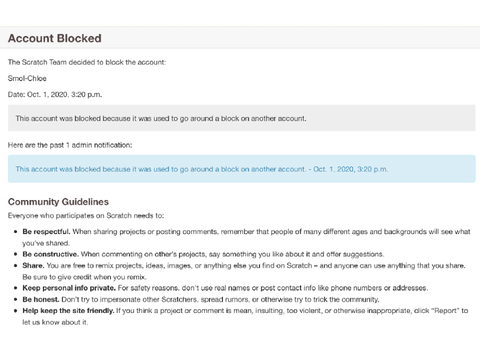Click the Community Guidelines heading

click(x=58, y=202)
